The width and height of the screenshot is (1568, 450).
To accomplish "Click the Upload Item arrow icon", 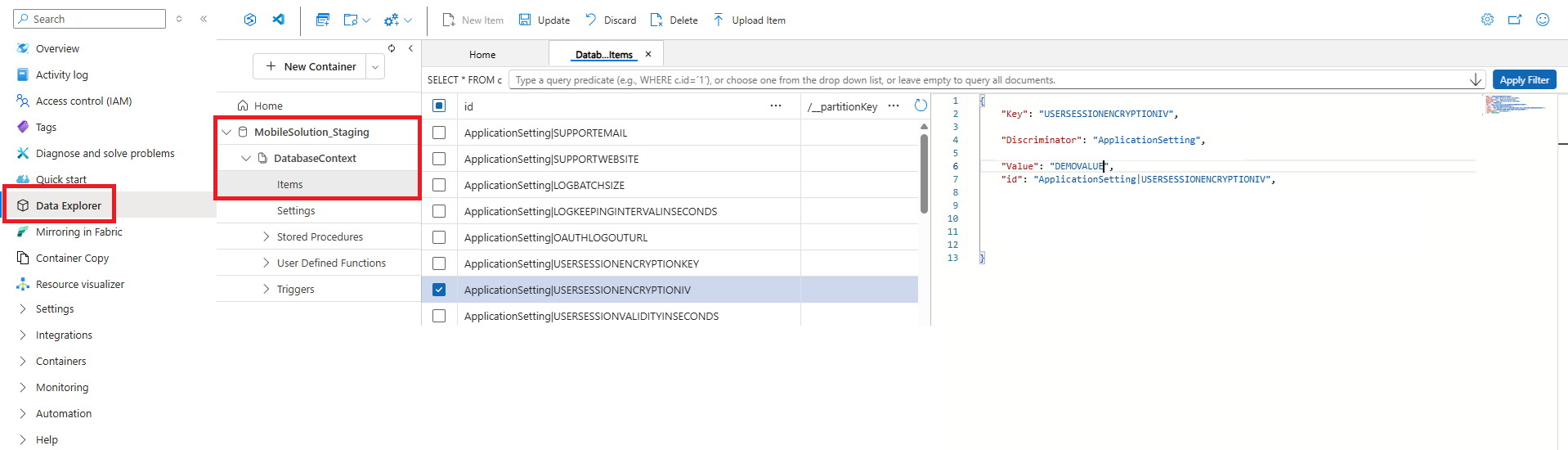I will point(719,20).
